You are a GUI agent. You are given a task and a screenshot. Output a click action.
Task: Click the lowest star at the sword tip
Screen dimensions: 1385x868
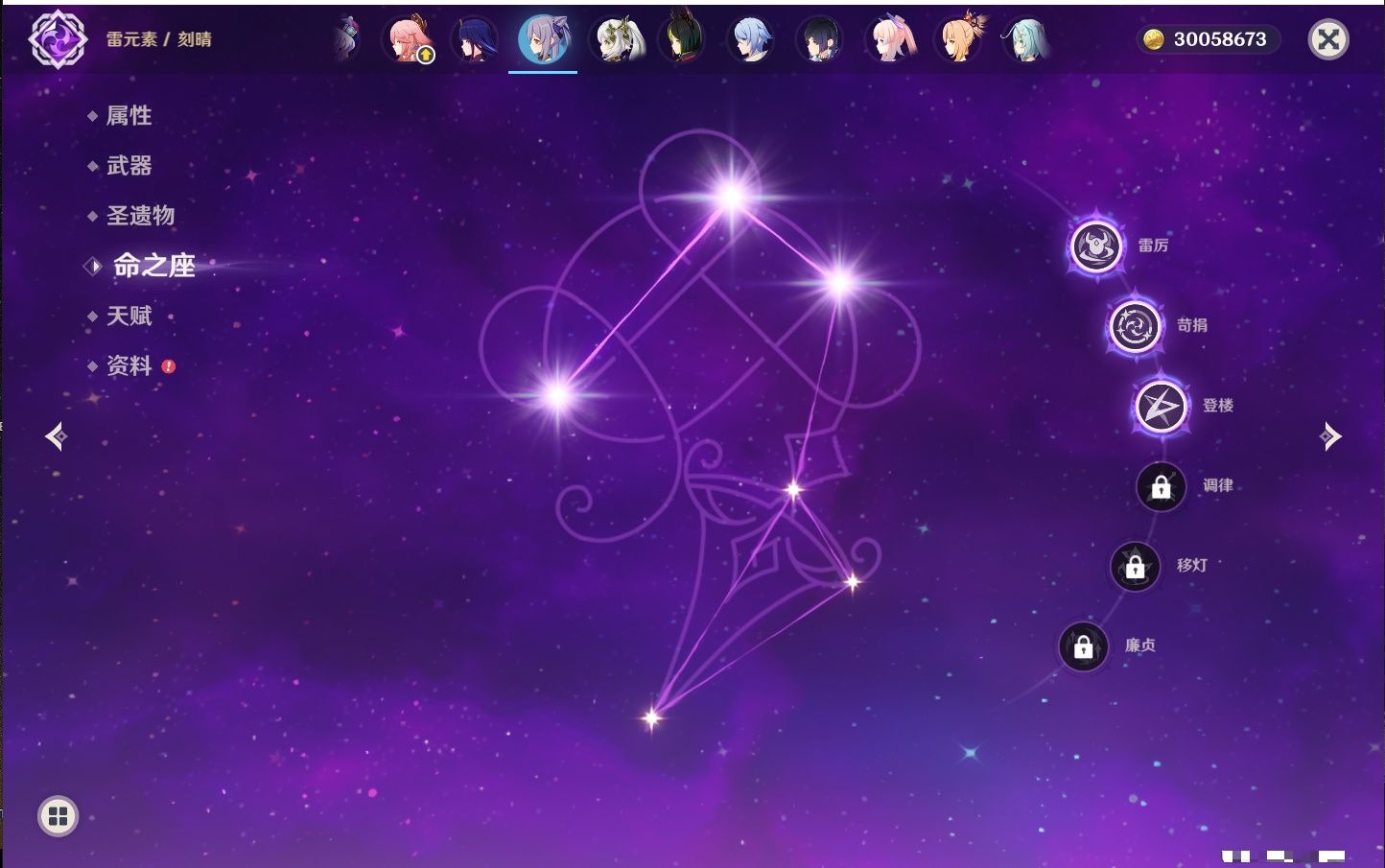[652, 717]
